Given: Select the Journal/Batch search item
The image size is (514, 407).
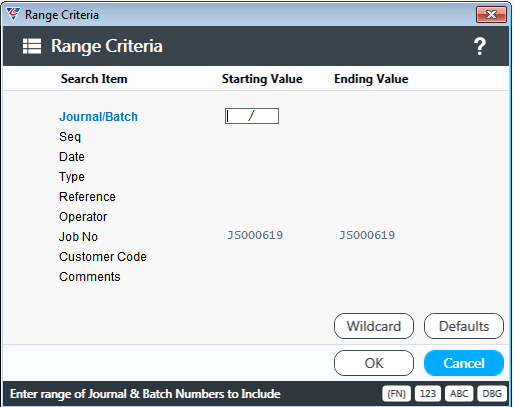Looking at the screenshot, I should click(98, 117).
